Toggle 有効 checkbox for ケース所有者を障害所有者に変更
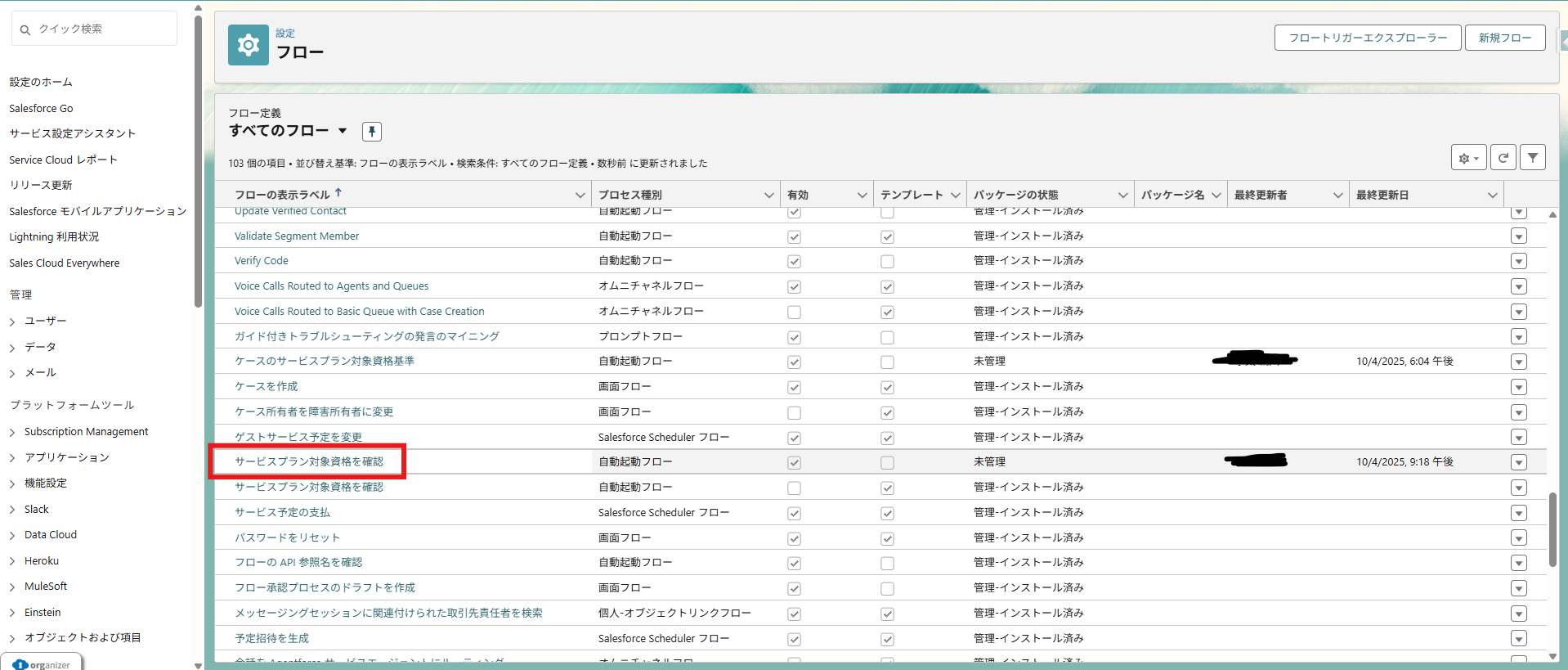1568x670 pixels. click(x=794, y=413)
